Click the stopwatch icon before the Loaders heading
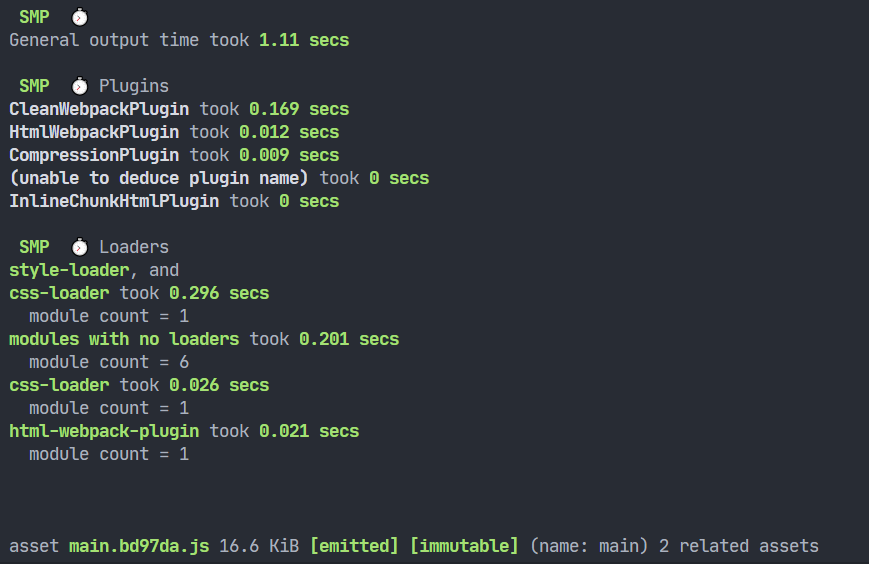Image resolution: width=869 pixels, height=564 pixels. [x=80, y=247]
